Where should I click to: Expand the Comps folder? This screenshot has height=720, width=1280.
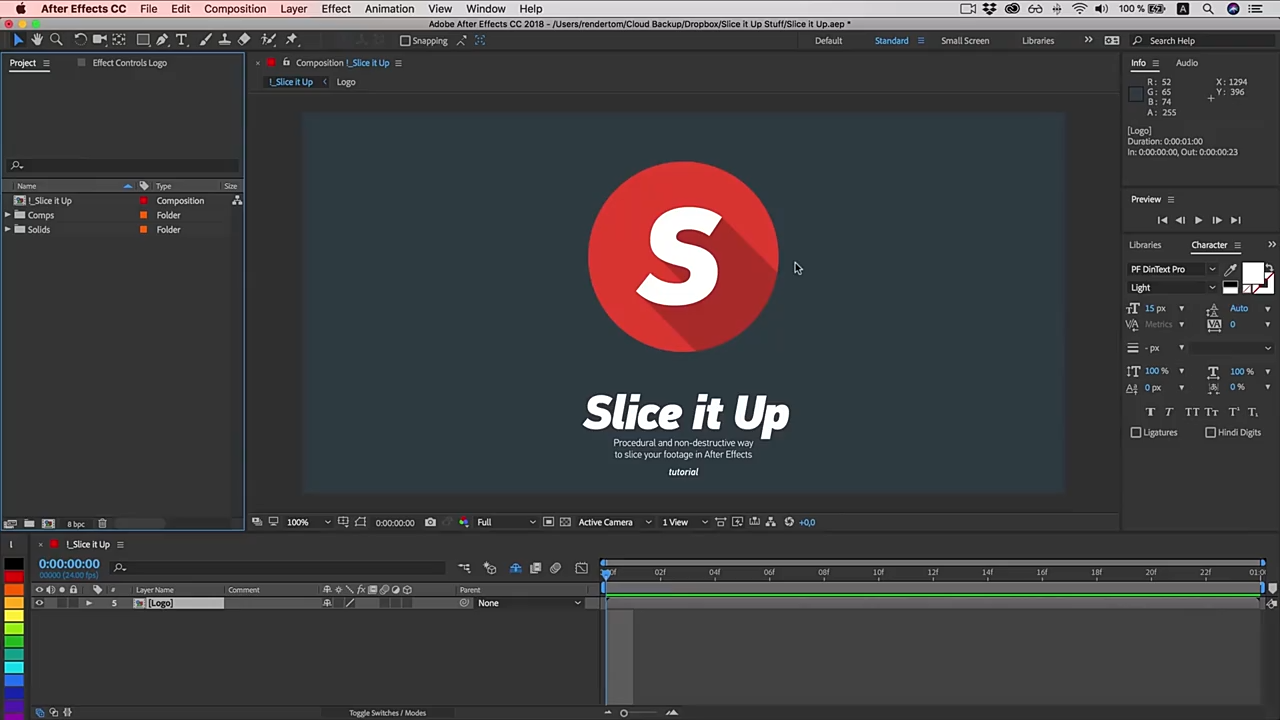point(8,215)
